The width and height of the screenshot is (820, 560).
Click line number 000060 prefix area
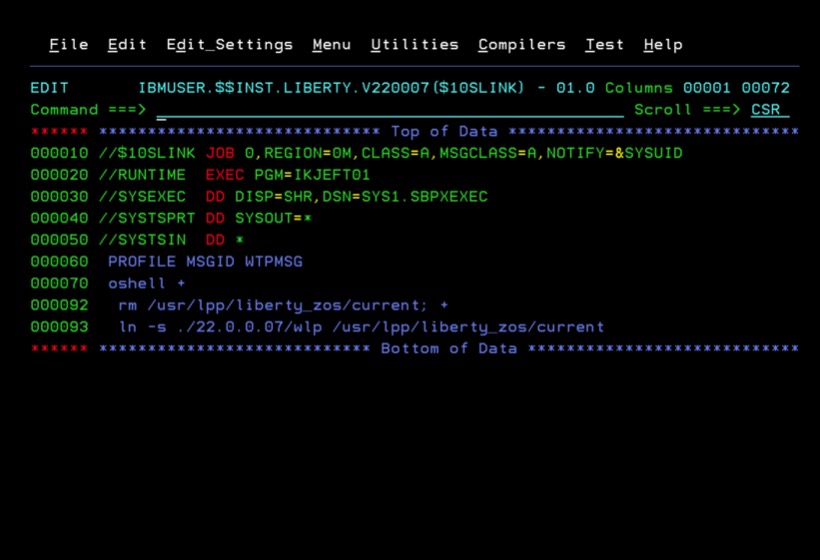tap(59, 262)
